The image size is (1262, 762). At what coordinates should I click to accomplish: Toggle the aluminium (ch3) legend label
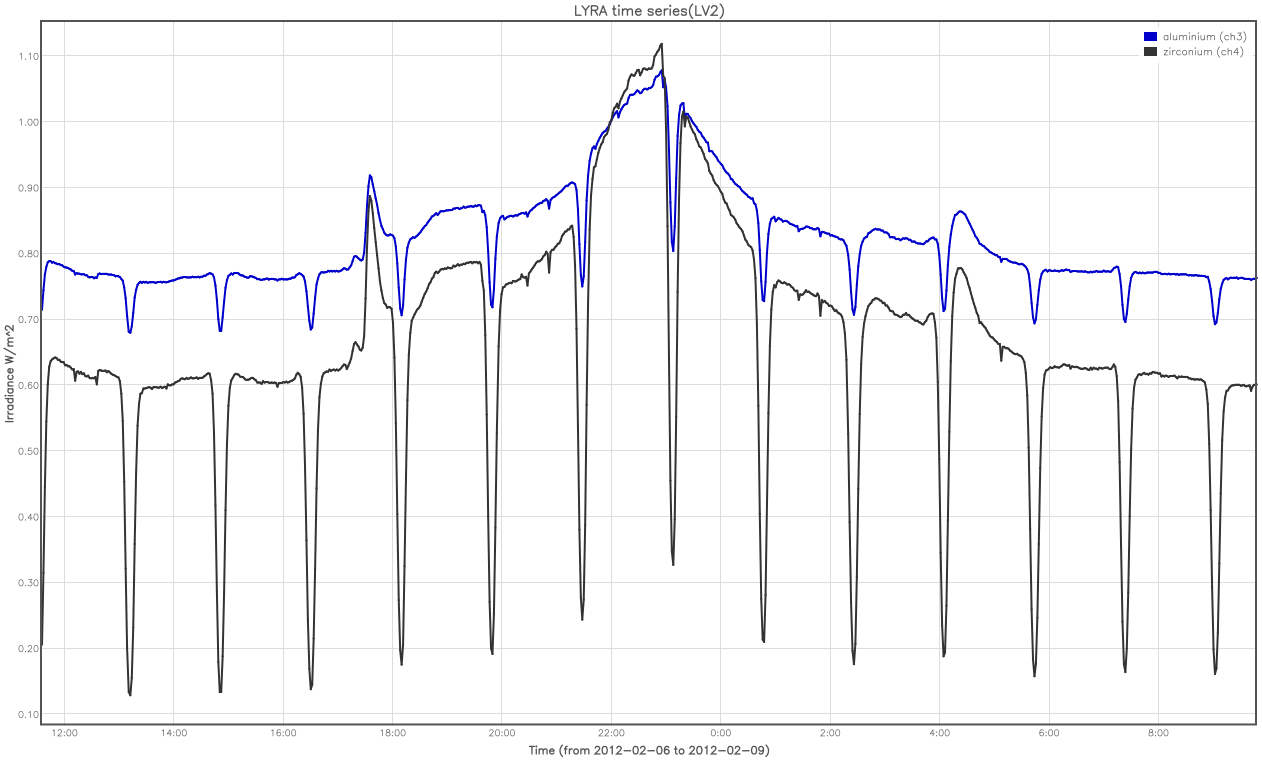coord(1196,37)
